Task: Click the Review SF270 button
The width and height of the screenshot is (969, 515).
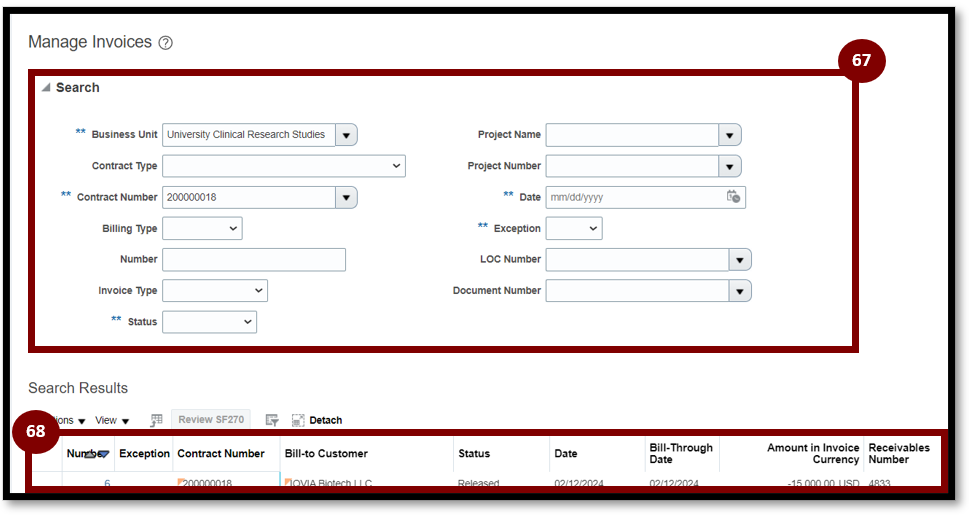Action: tap(211, 419)
